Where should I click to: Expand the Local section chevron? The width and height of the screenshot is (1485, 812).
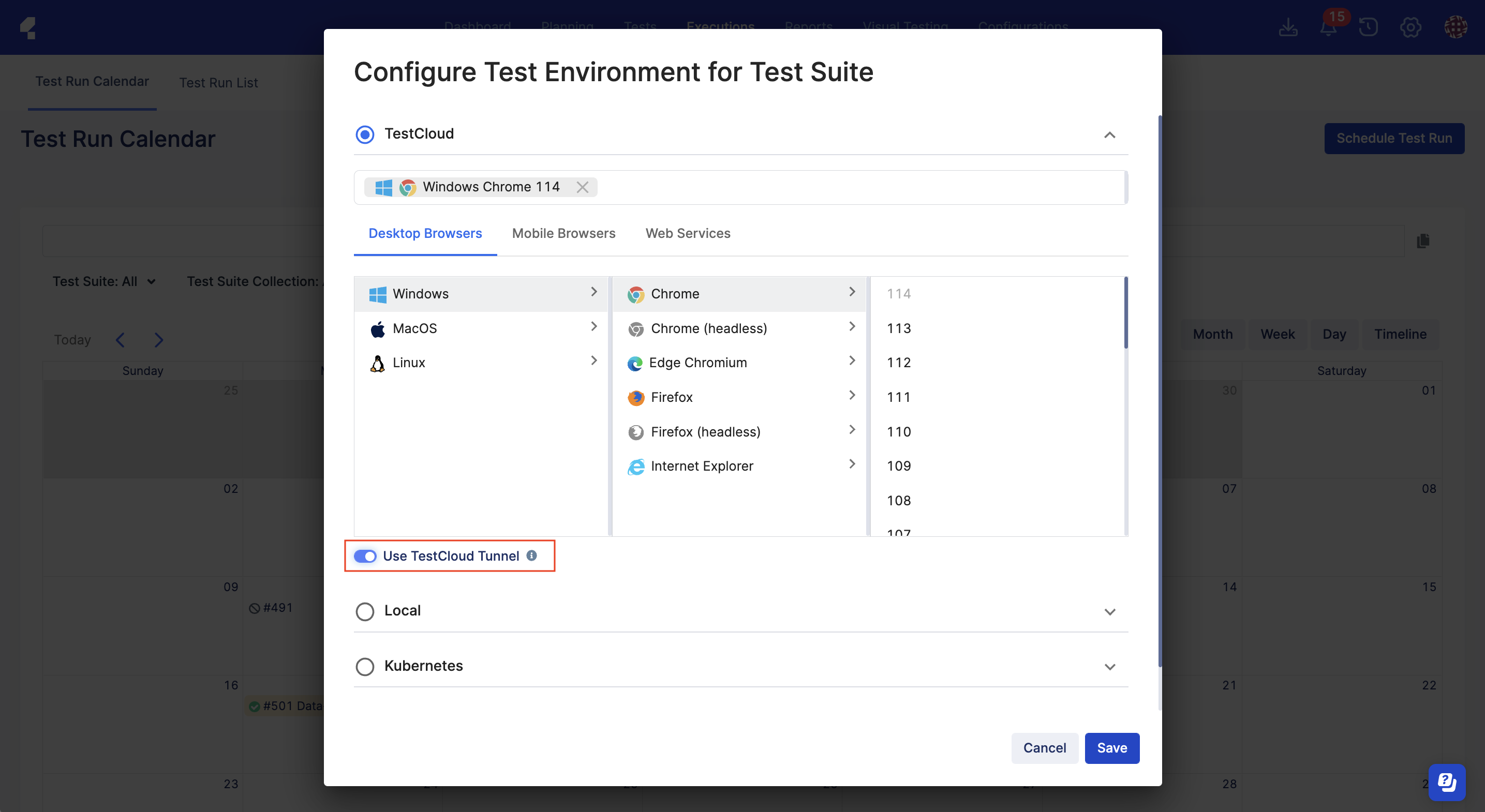pyautogui.click(x=1110, y=611)
